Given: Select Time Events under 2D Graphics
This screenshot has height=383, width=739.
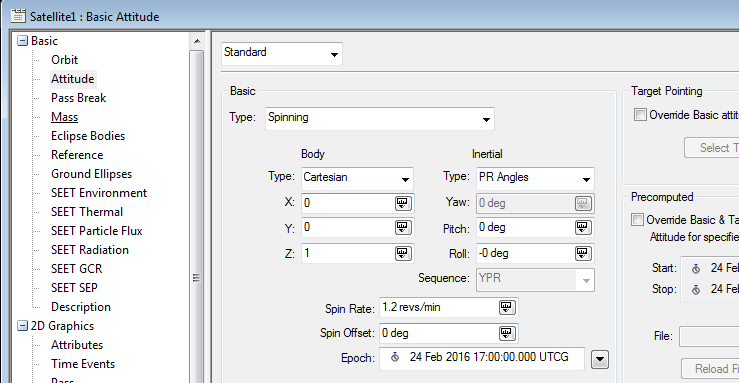Looking at the screenshot, I should click(83, 364).
